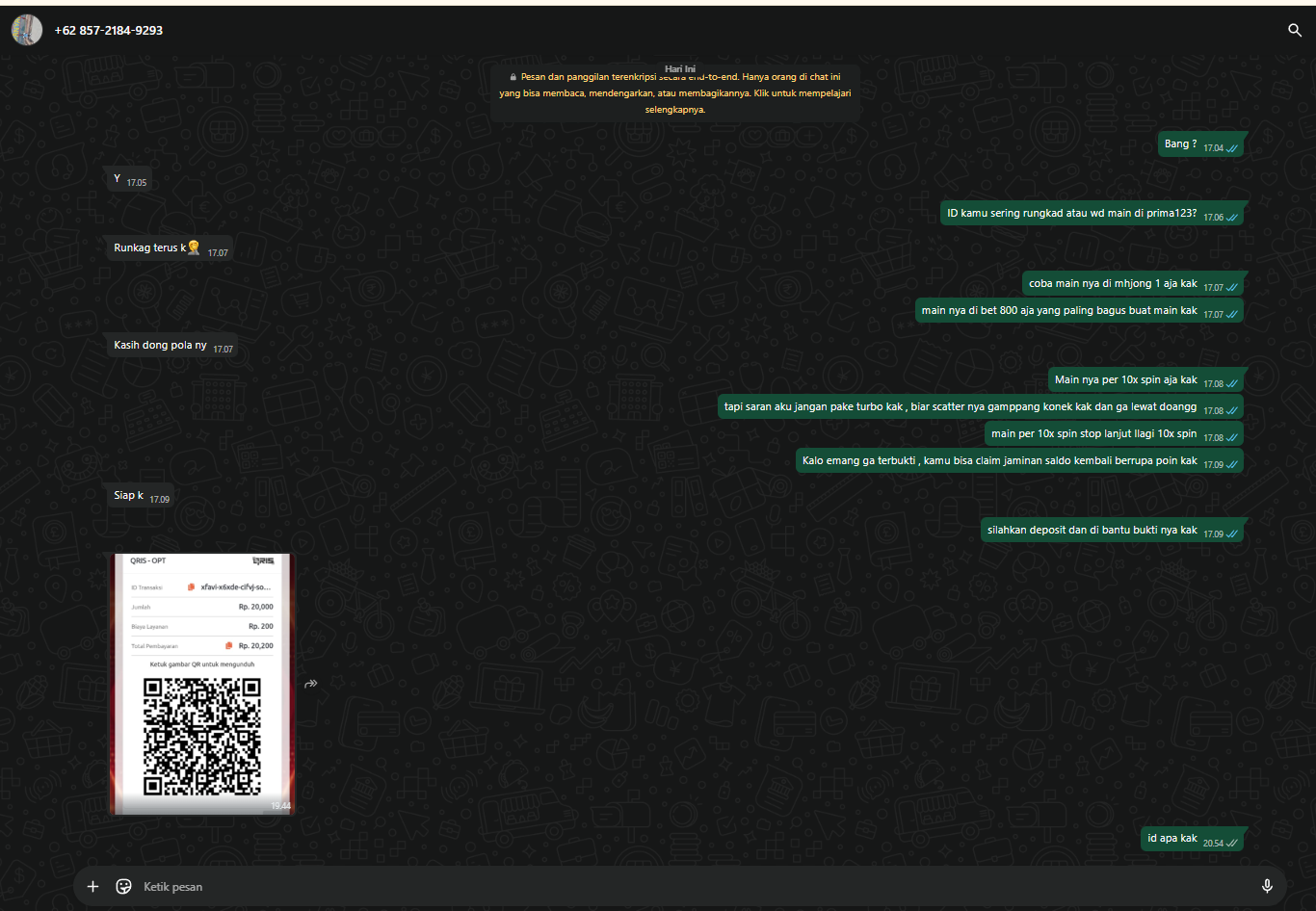Select the "Bang ?" message
The image size is (1316, 911).
coord(1202,144)
